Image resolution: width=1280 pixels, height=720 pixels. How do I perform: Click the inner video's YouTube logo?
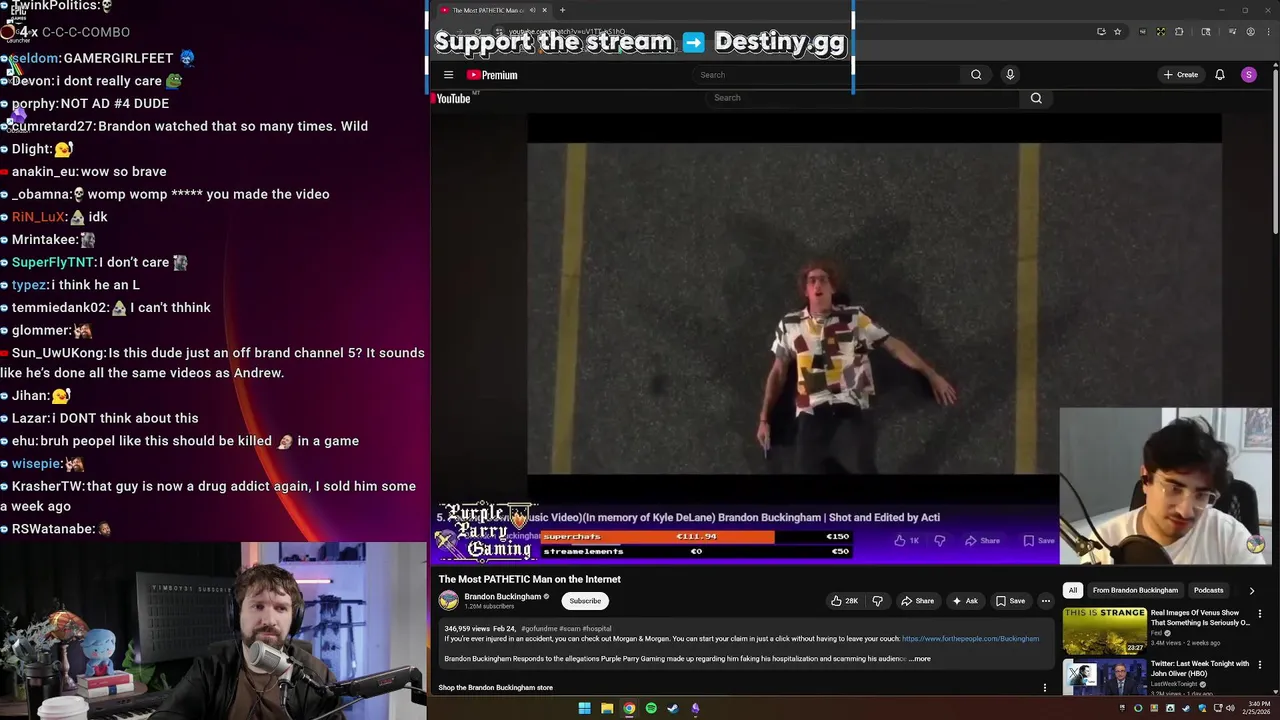[x=451, y=98]
